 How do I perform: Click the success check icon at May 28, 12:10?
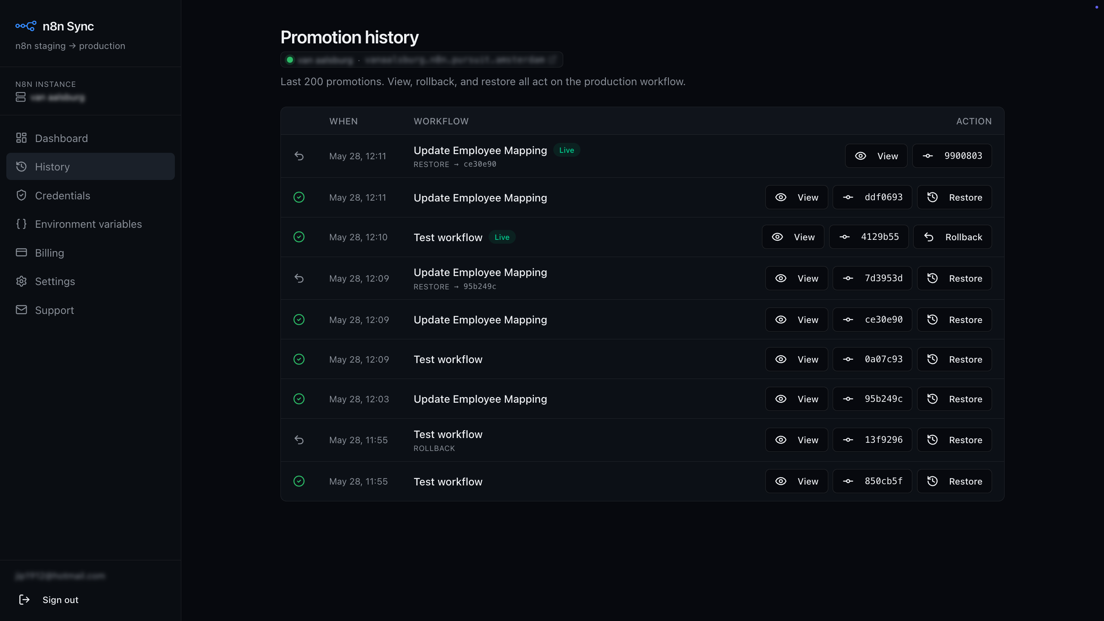click(299, 237)
